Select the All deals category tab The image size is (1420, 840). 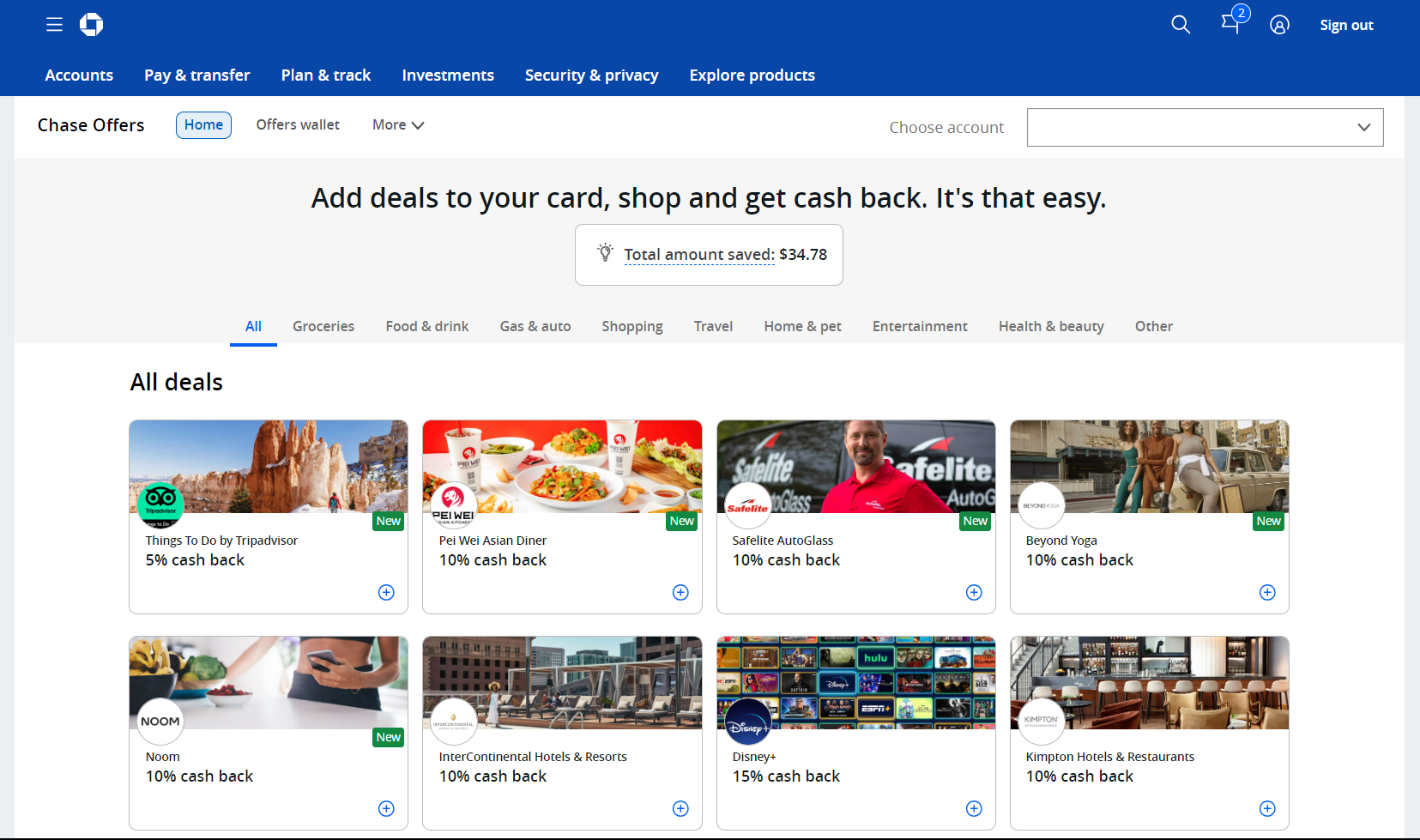pyautogui.click(x=253, y=326)
